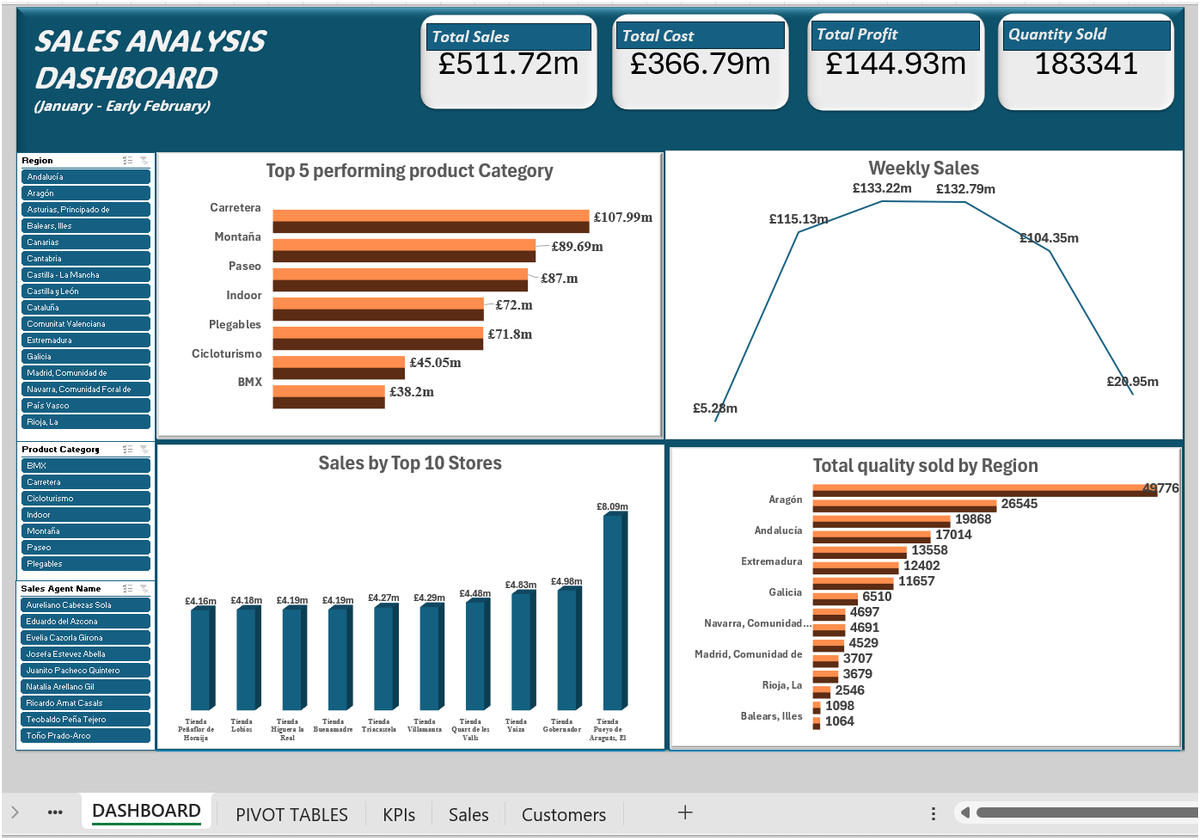This screenshot has height=840, width=1200.
Task: Select agent Josefa Estevez Abella
Action: pyautogui.click(x=85, y=654)
